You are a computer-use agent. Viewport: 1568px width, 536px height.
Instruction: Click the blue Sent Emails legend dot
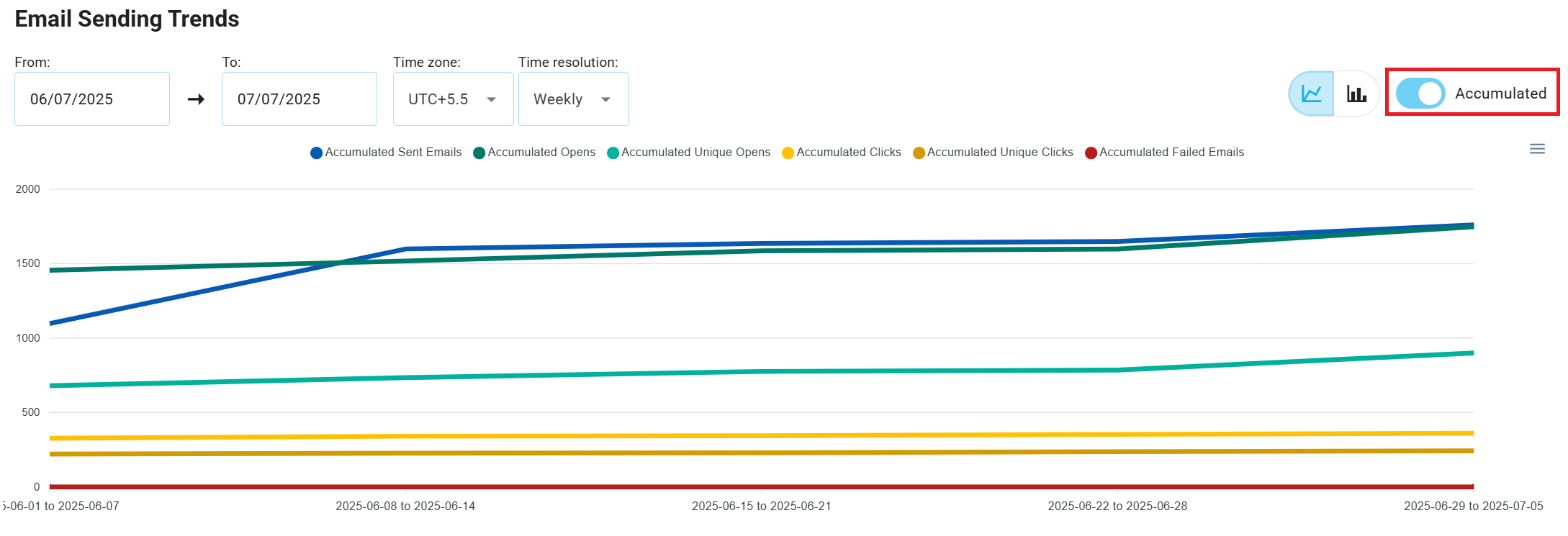tap(316, 153)
